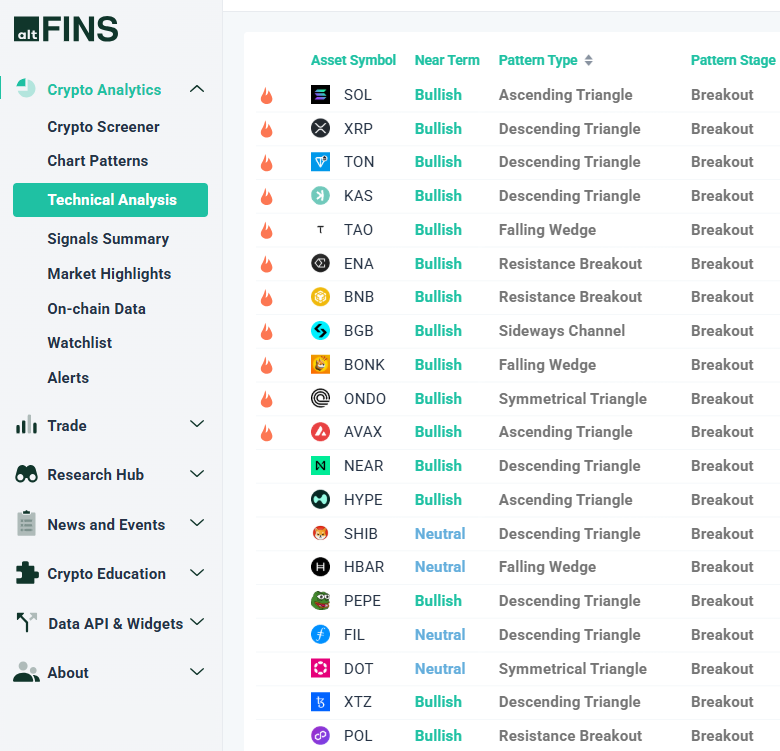Click the DOT coin icon
The width and height of the screenshot is (780, 751).
[x=320, y=668]
